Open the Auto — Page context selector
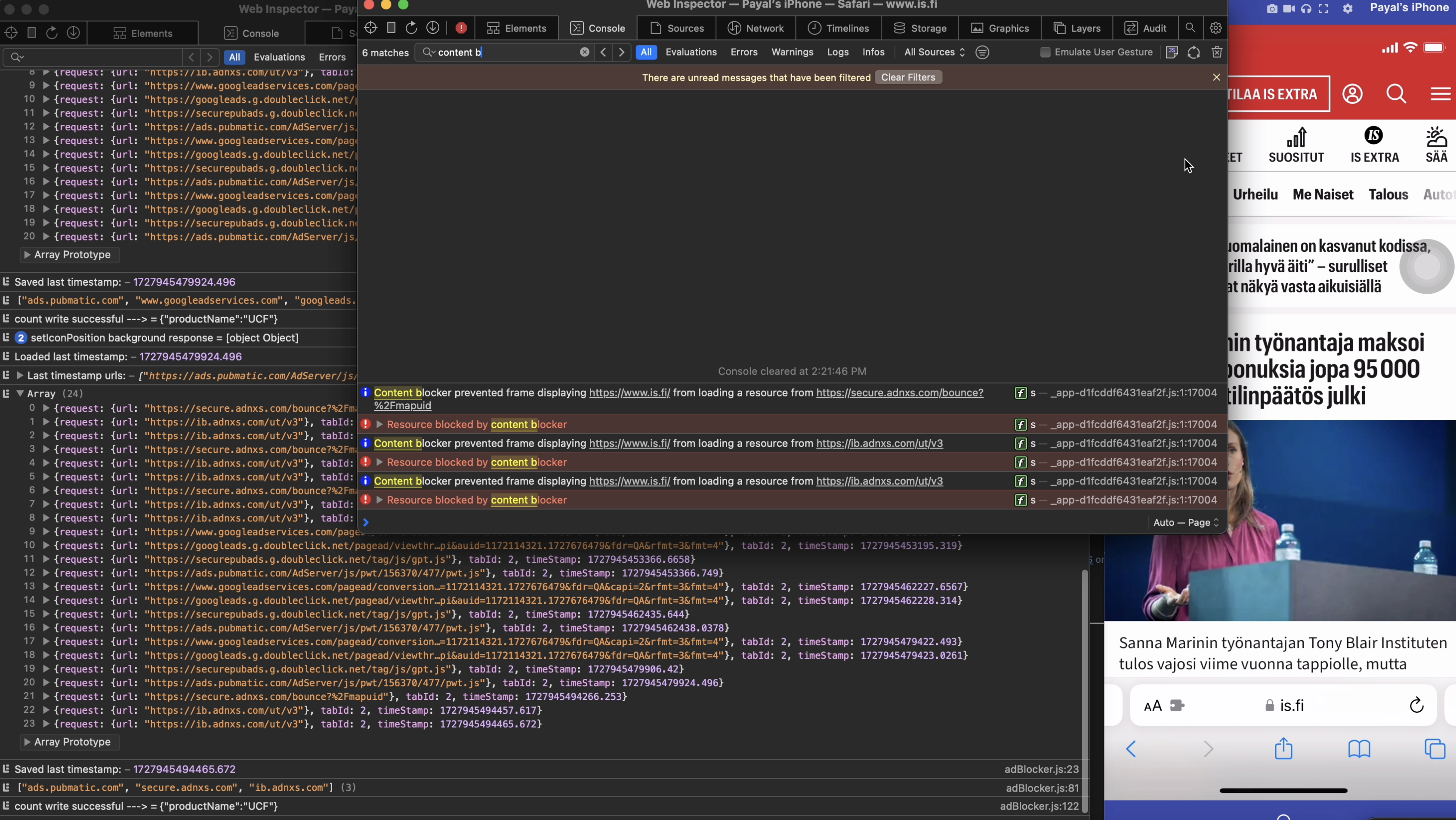 coord(1186,522)
